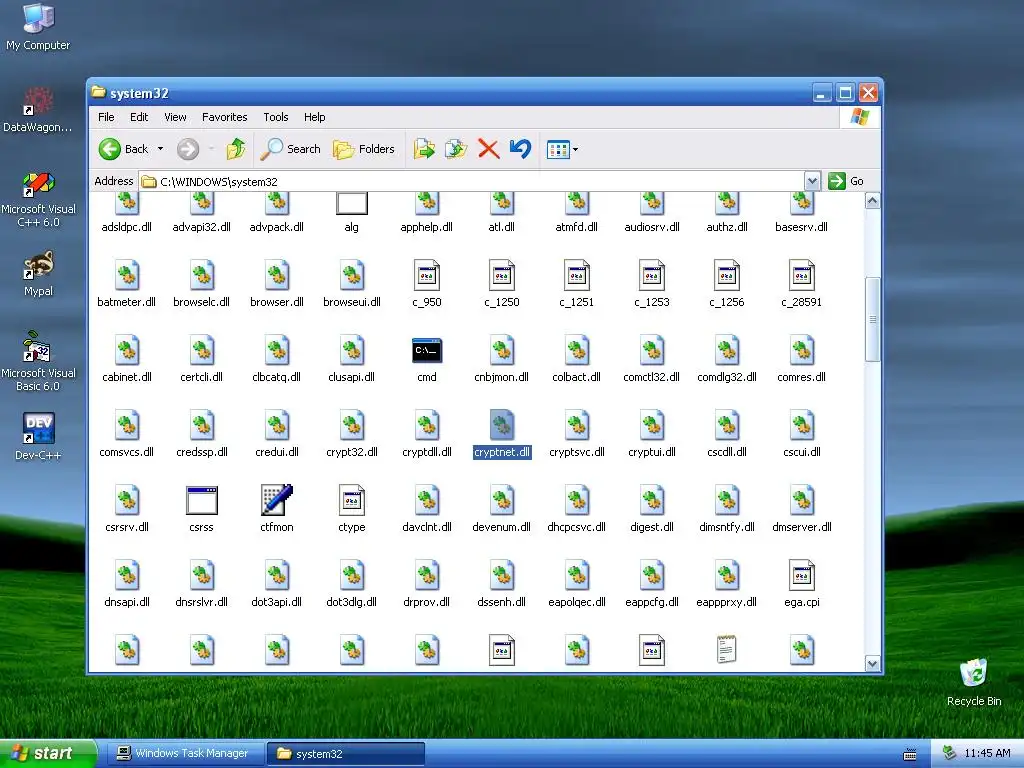Viewport: 1024px width, 768px height.
Task: Click the Back arrow button
Action: 124,149
